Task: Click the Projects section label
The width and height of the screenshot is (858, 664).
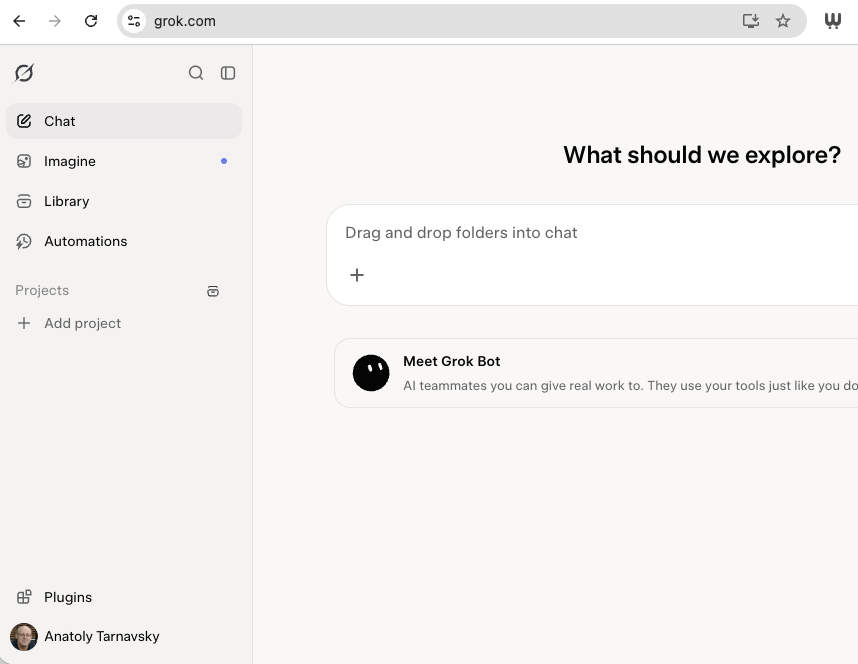Action: click(x=42, y=291)
